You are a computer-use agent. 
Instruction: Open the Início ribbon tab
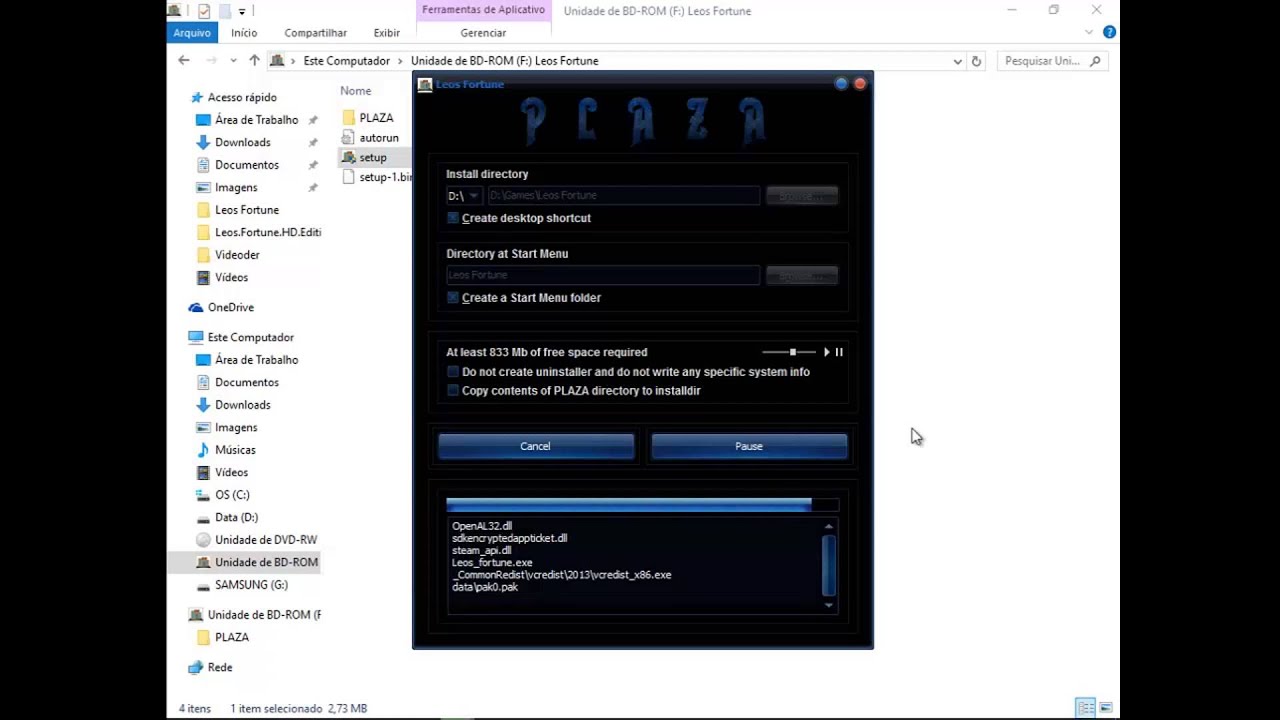[x=244, y=33]
